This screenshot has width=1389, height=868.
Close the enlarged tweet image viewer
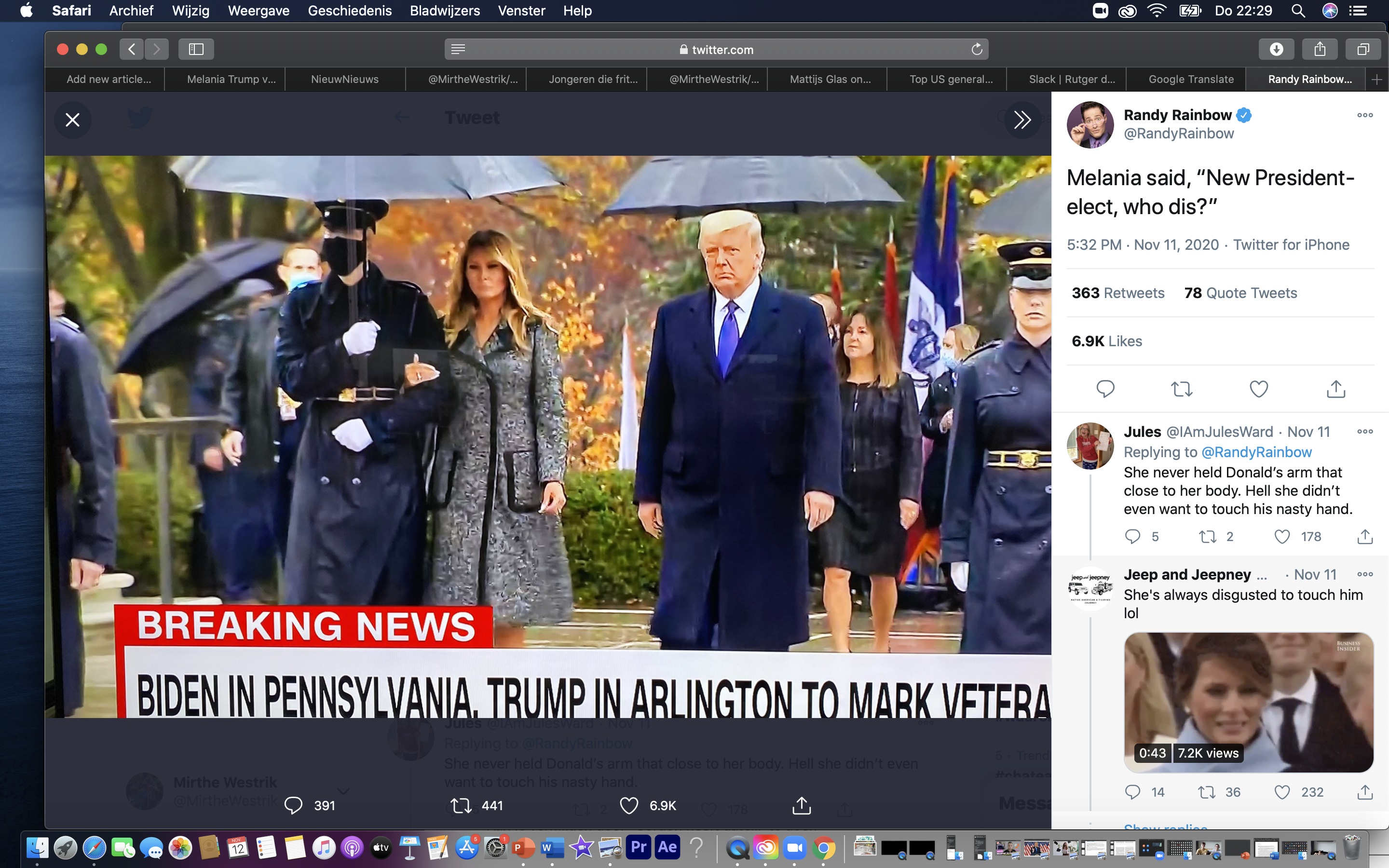click(x=72, y=120)
